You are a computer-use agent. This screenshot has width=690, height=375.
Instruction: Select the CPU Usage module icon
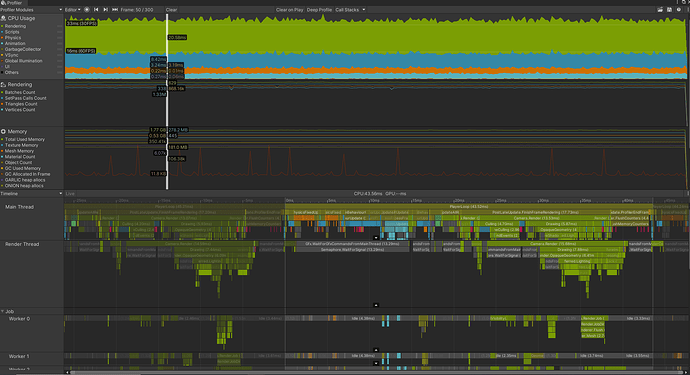(x=3, y=18)
